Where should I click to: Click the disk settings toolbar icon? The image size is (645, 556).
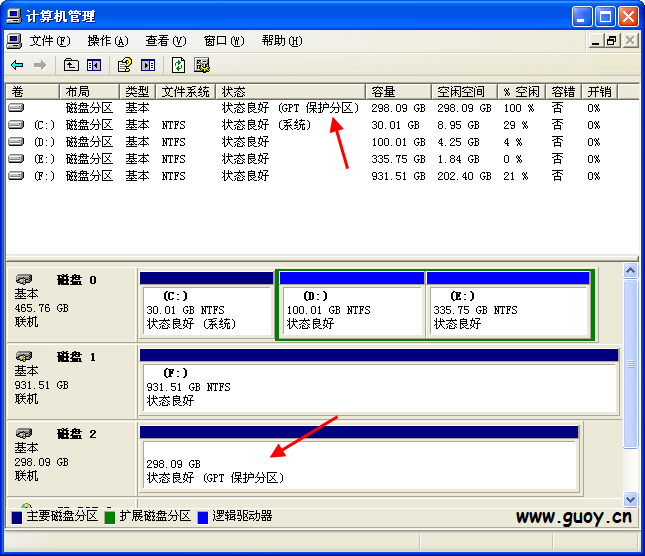tap(202, 65)
